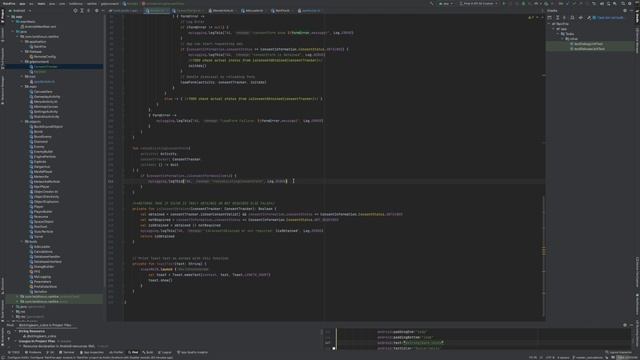Open Project panel options gear
The height and width of the screenshot is (360, 640).
(x=96, y=11)
